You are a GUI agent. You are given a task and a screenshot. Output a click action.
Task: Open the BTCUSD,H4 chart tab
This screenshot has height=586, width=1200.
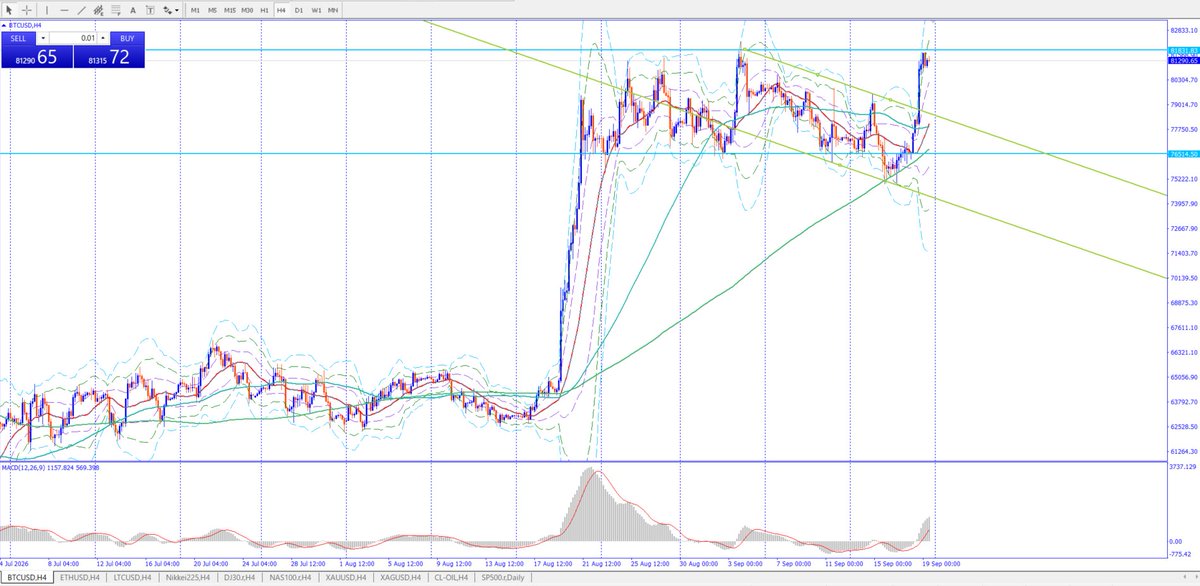pos(27,578)
